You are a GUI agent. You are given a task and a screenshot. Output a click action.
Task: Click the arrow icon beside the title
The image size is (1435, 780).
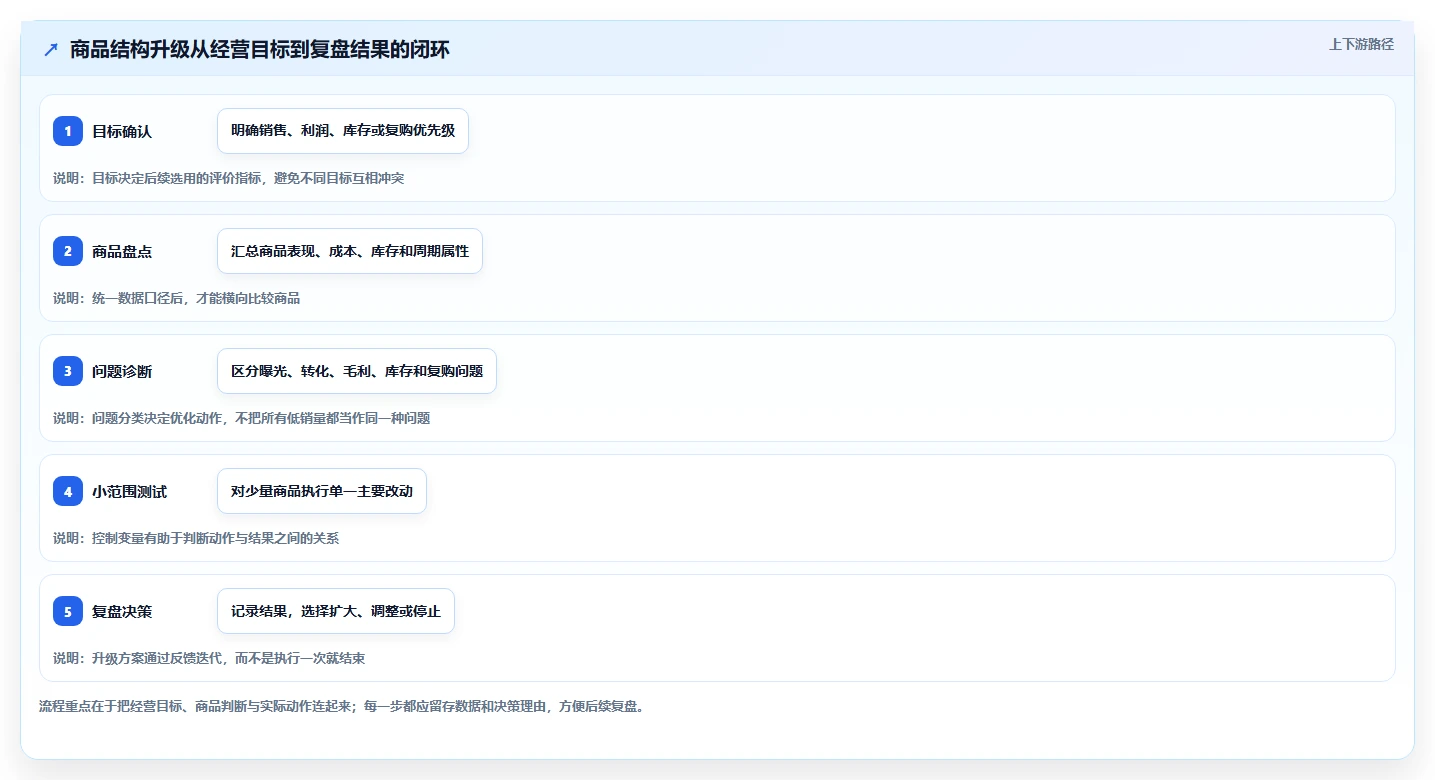pos(51,50)
